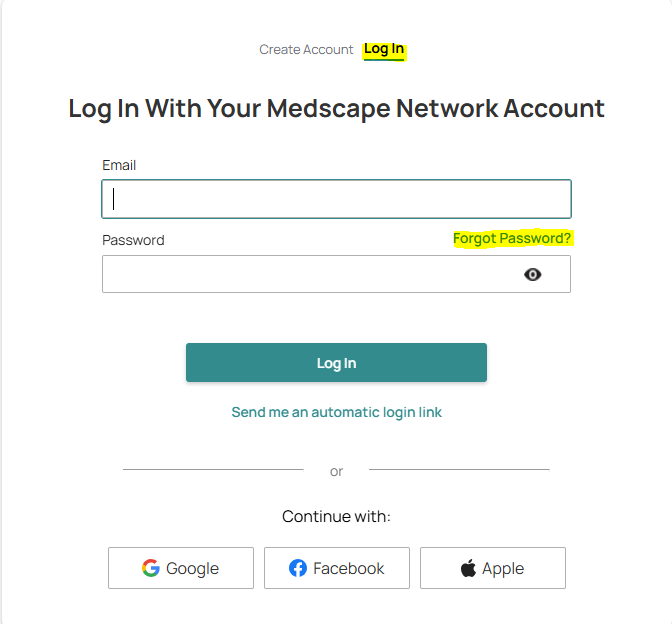Viewport: 672px width, 624px height.
Task: Click the Medscape Network Account heading
Action: (x=336, y=108)
